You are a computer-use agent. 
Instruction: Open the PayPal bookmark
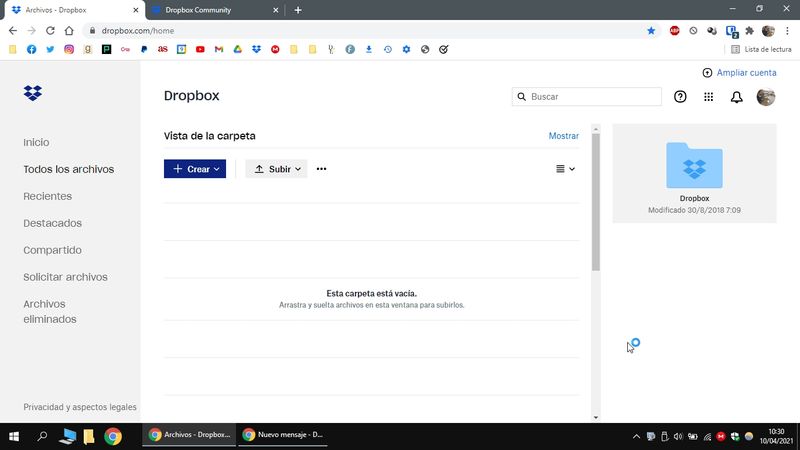point(144,49)
